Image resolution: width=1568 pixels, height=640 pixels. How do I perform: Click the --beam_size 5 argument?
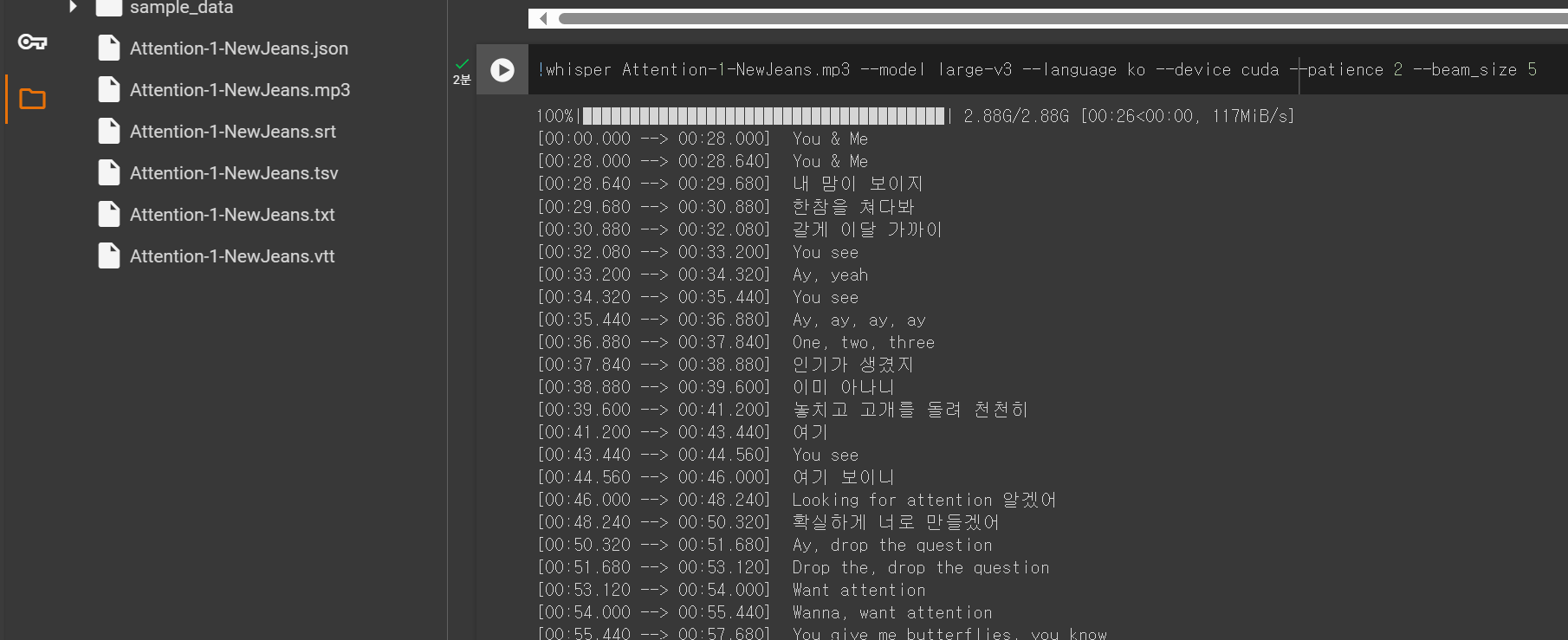click(x=1474, y=70)
